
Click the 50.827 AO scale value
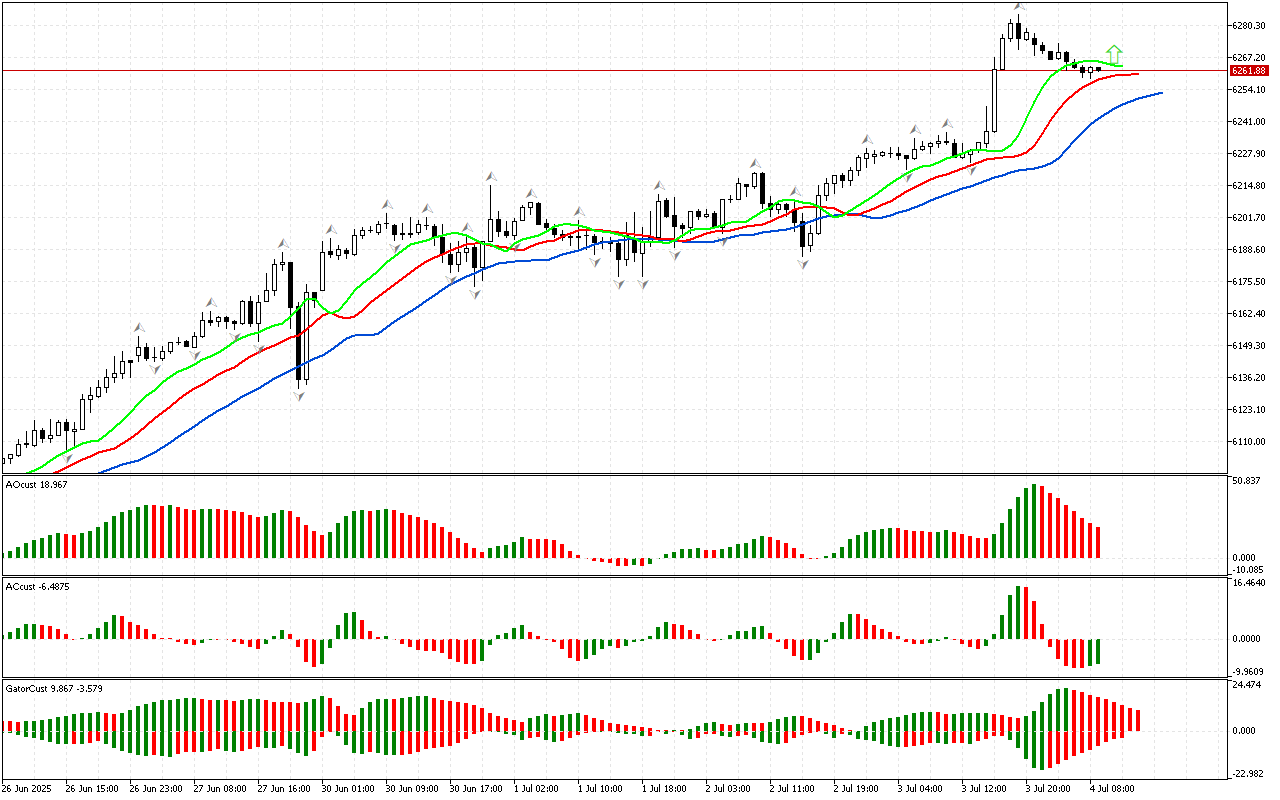click(1246, 482)
